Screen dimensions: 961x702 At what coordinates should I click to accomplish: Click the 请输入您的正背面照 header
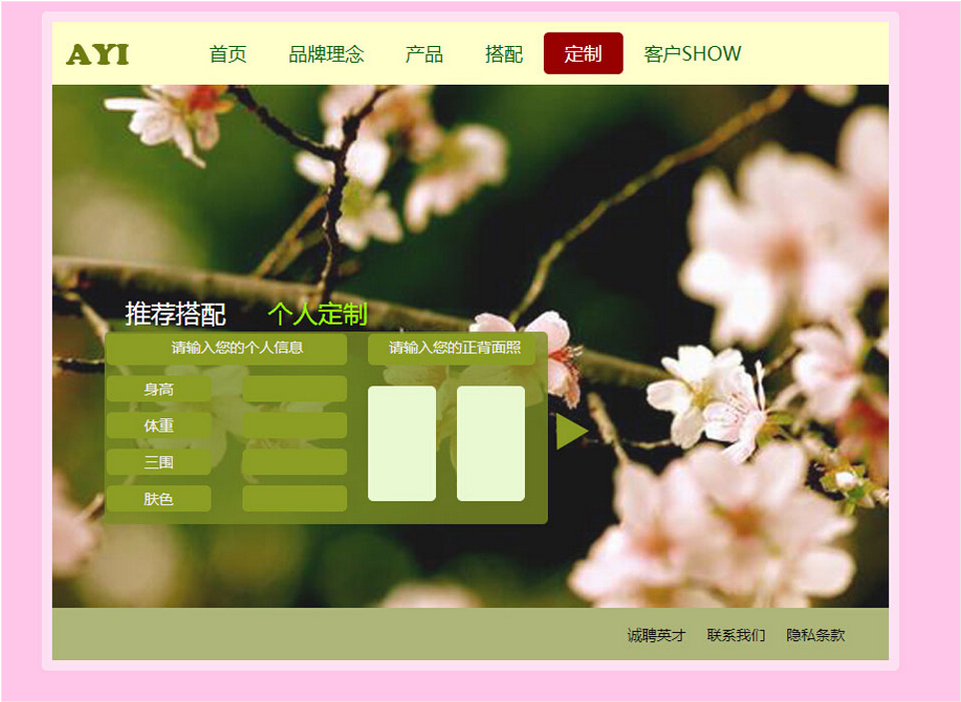point(454,348)
